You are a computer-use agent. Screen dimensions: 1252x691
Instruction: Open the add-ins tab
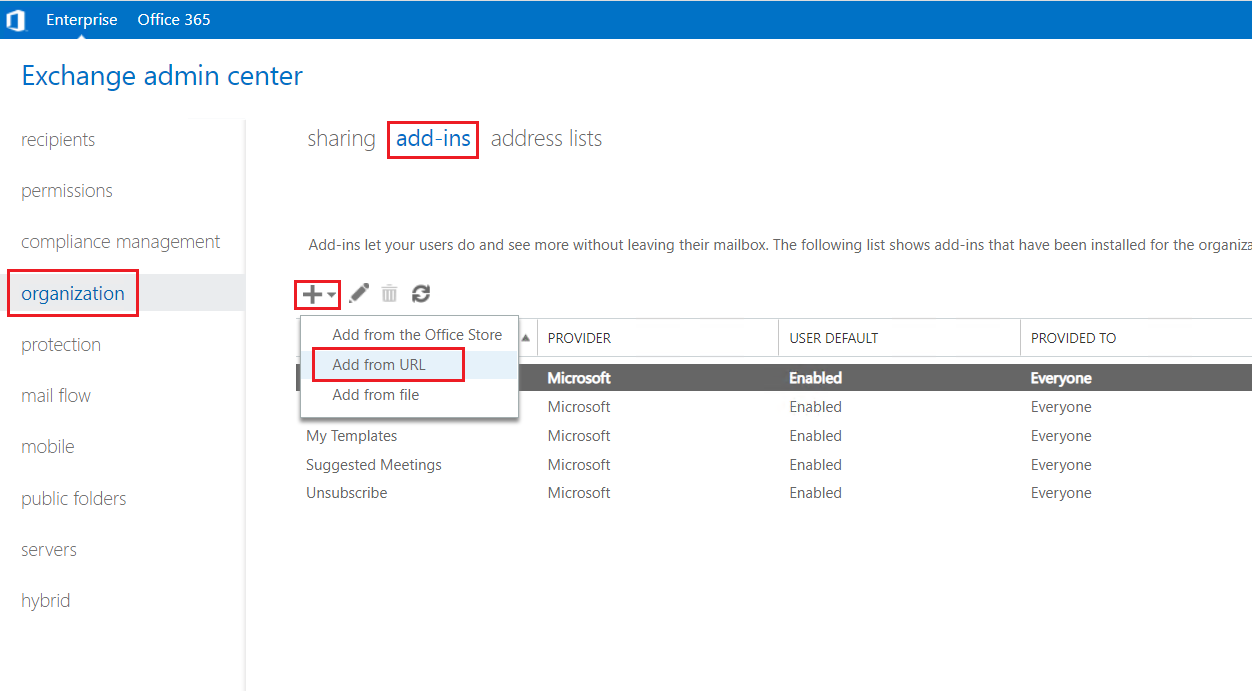tap(433, 139)
